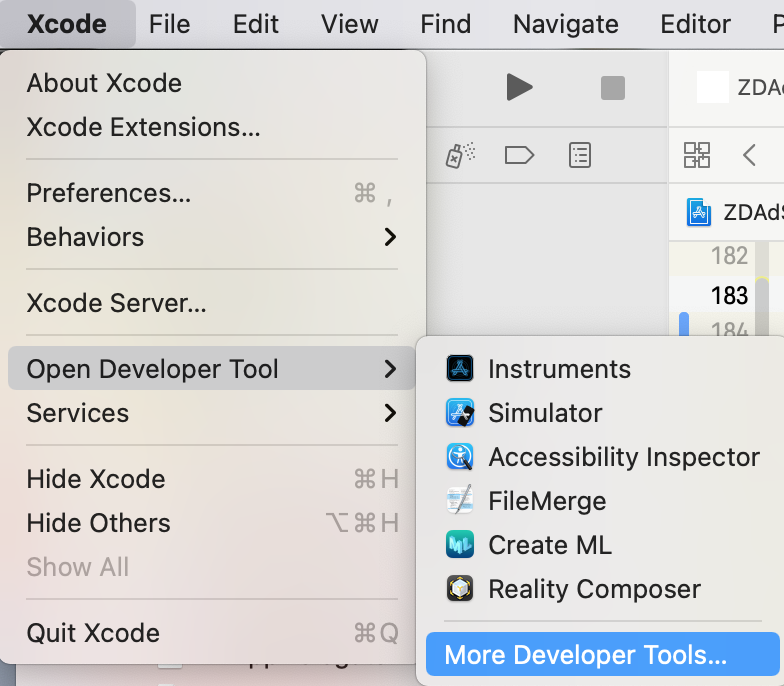Click the Simulator app icon in the submenu

pyautogui.click(x=460, y=412)
